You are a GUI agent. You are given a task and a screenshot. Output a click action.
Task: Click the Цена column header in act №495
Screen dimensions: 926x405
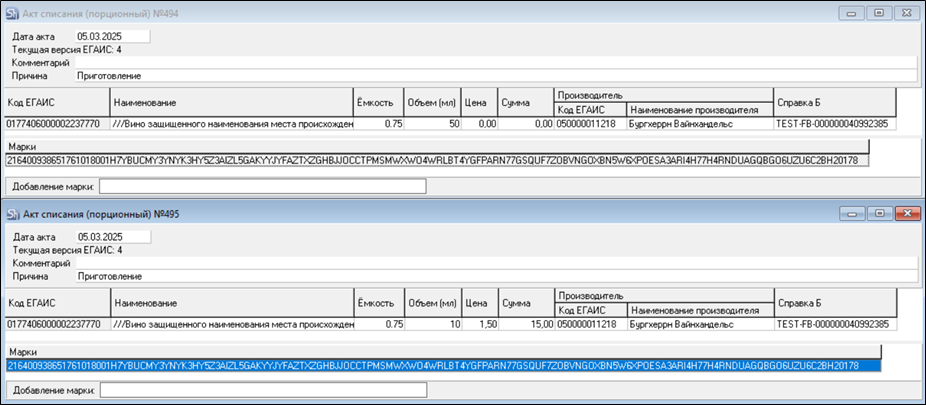(x=478, y=302)
